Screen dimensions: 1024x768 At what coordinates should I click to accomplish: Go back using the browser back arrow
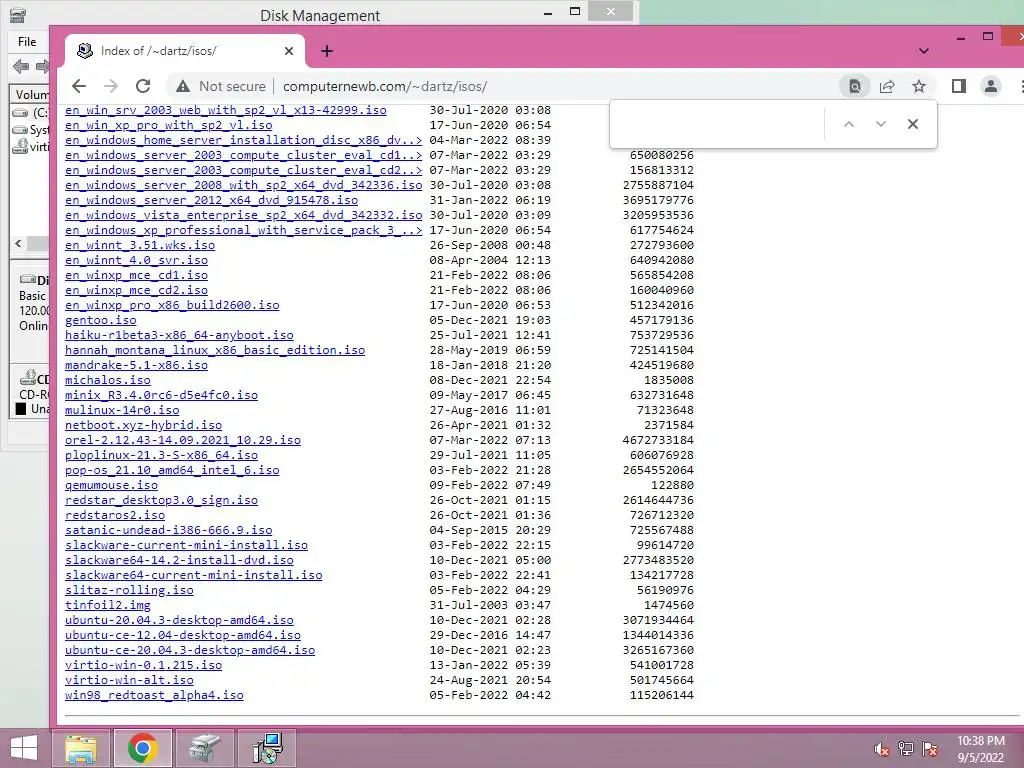(x=79, y=86)
